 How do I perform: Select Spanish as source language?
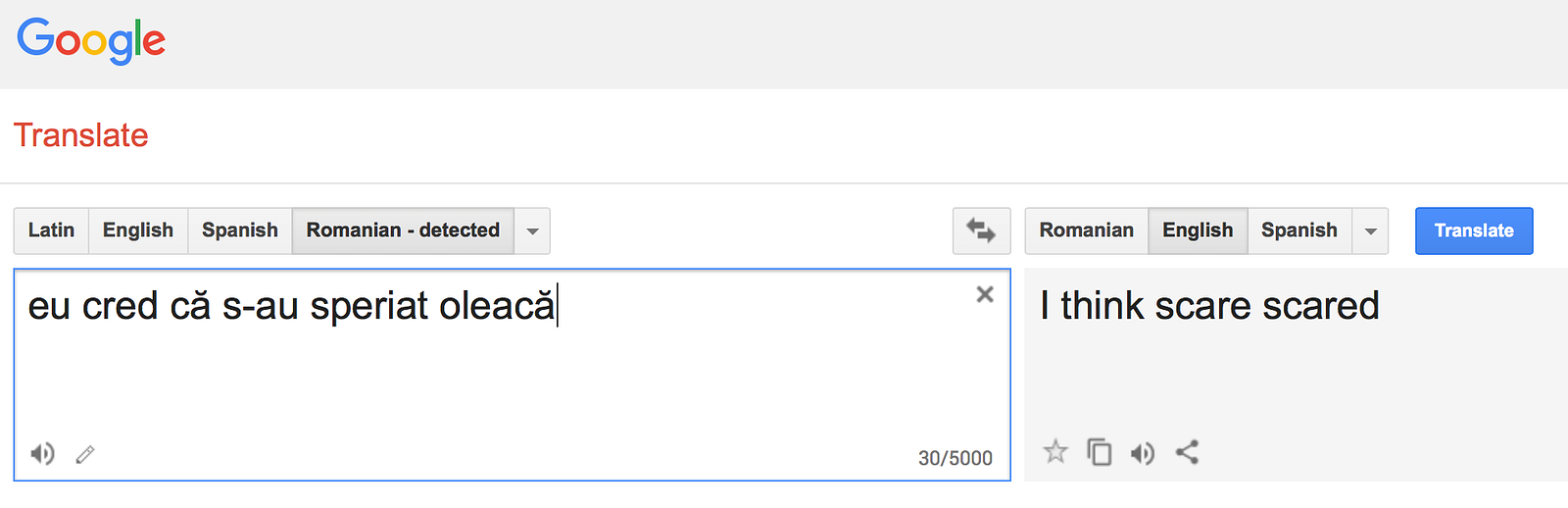tap(240, 230)
